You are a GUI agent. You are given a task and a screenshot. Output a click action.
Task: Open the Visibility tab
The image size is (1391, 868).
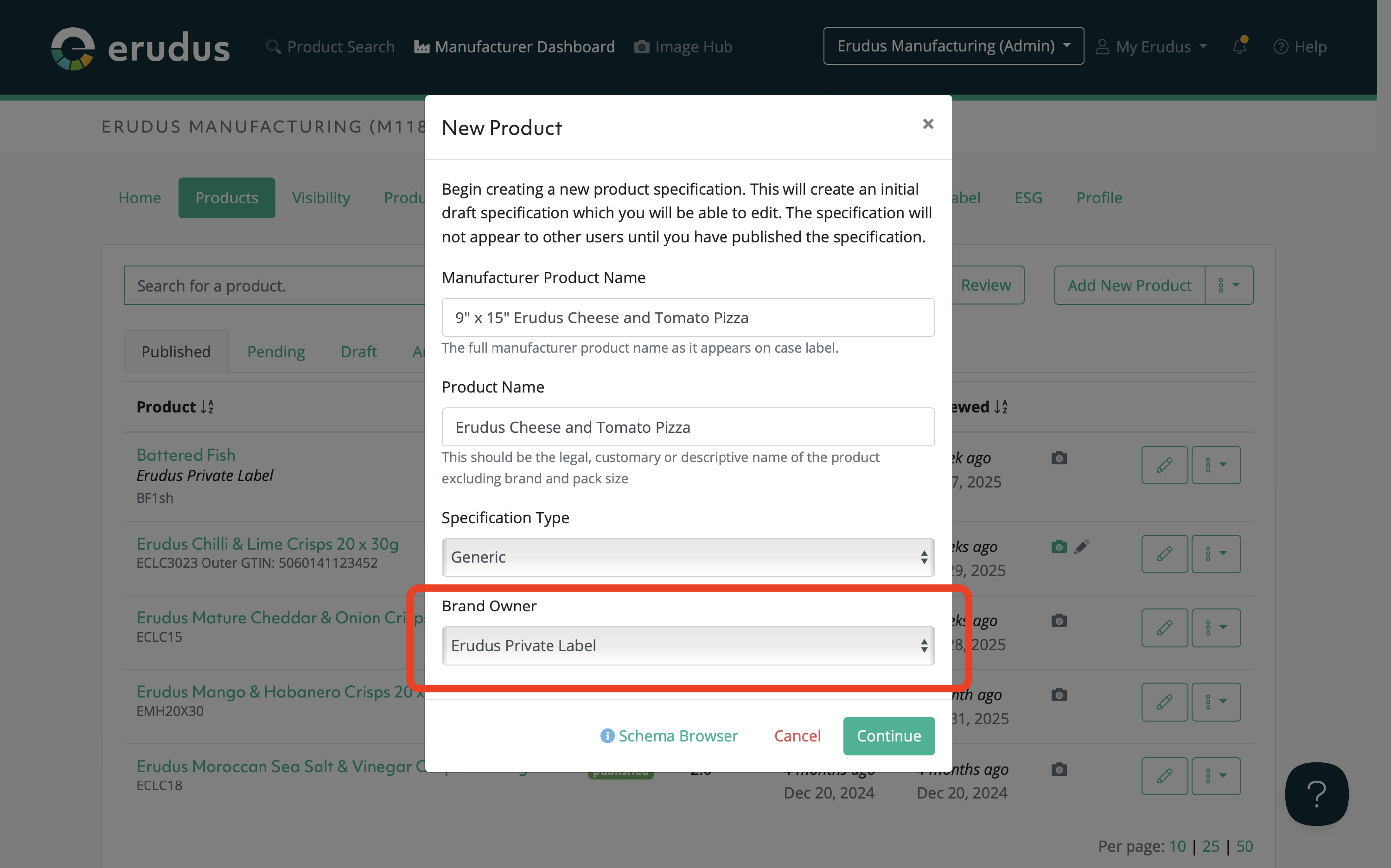[320, 197]
